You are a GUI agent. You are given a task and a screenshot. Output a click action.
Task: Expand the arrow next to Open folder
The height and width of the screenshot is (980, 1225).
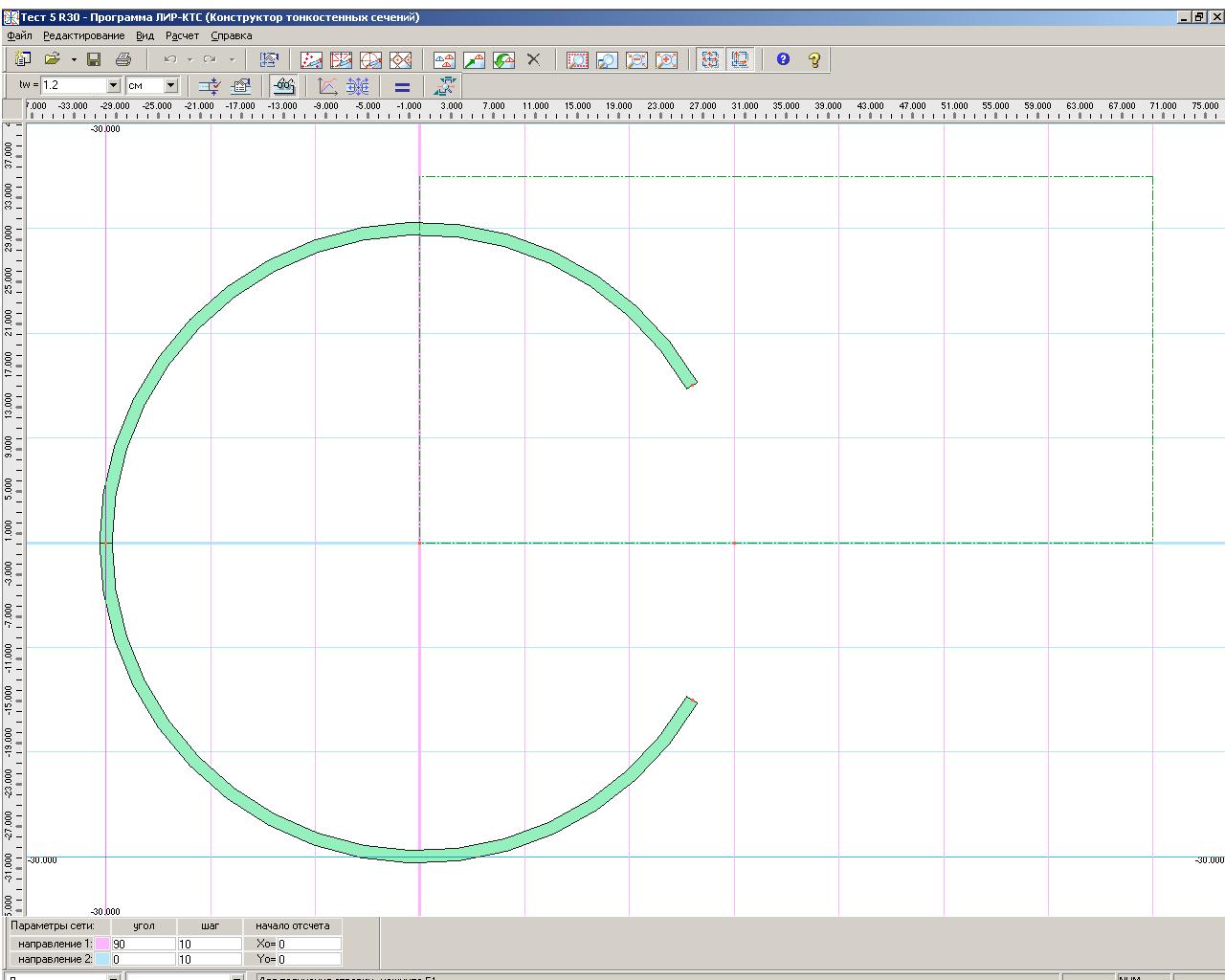click(74, 59)
